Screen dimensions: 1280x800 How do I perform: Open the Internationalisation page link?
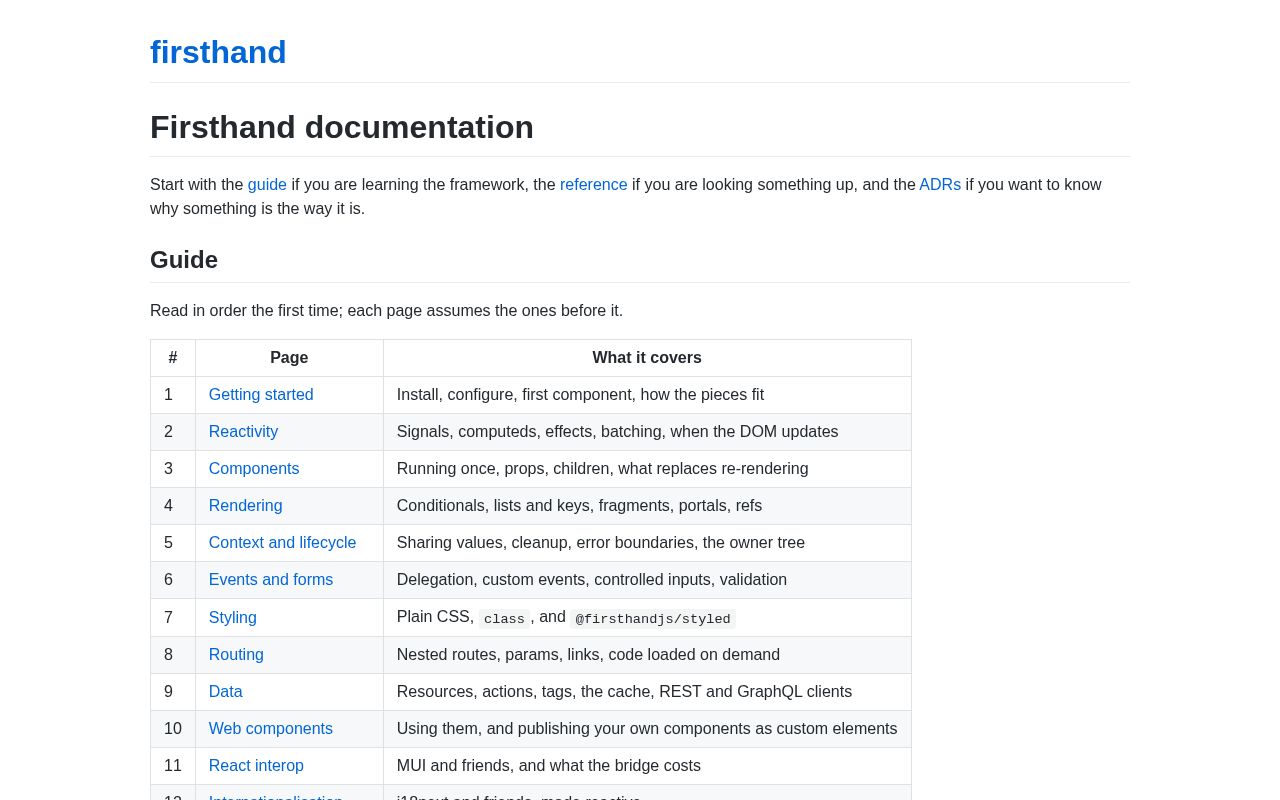coord(275,796)
